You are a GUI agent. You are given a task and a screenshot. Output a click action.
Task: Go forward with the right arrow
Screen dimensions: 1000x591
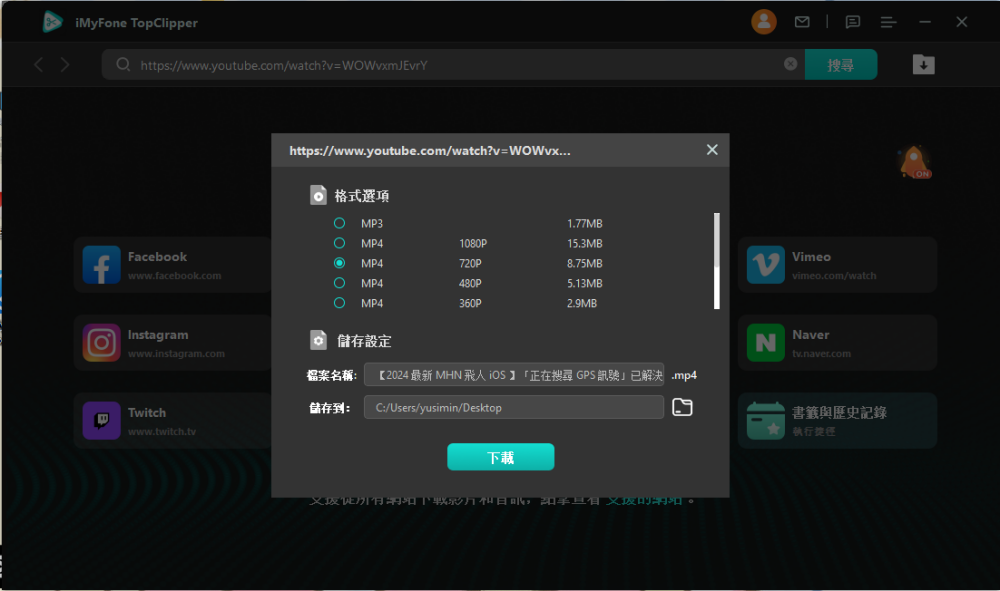(64, 64)
